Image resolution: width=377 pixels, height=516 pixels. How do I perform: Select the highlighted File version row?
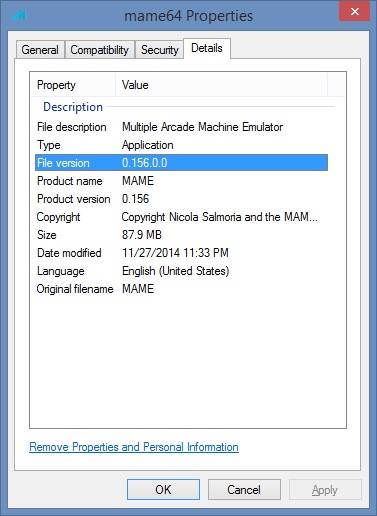coord(181,163)
